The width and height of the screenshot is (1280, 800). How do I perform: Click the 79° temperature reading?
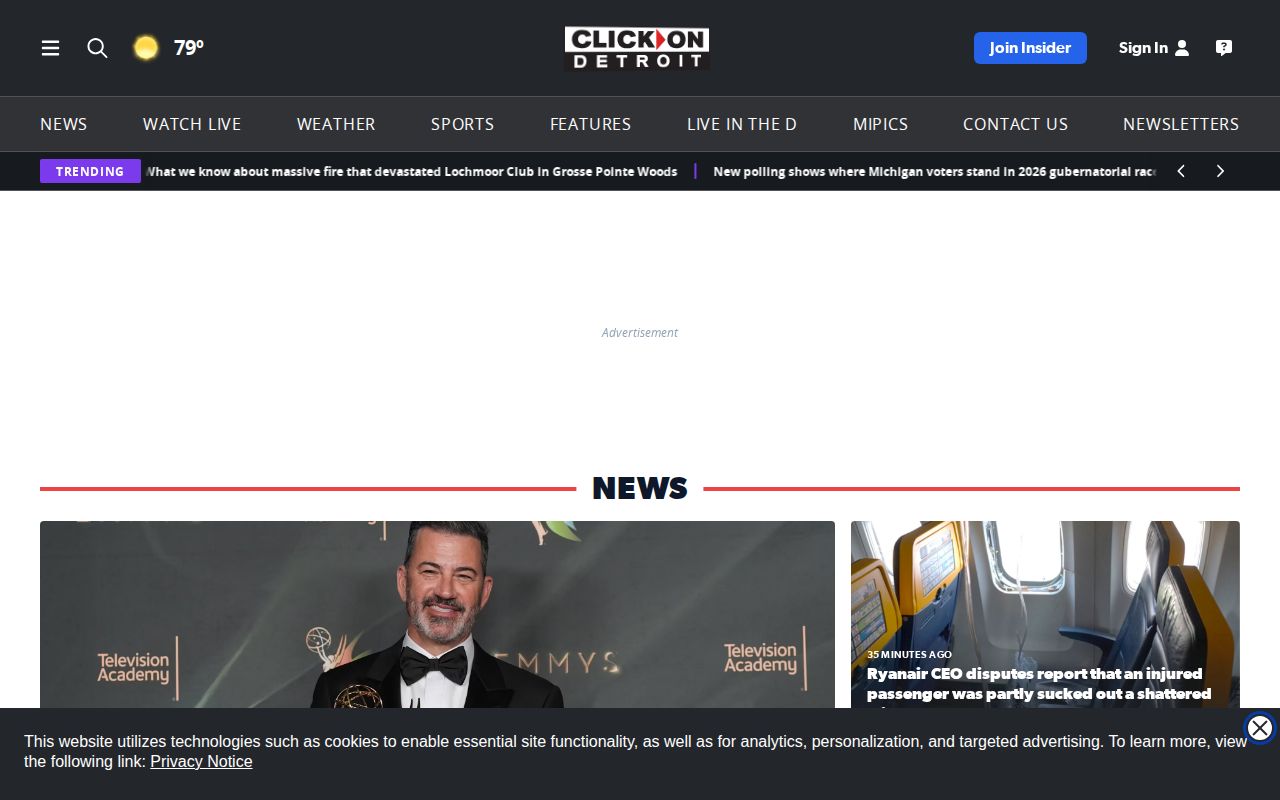(x=189, y=48)
